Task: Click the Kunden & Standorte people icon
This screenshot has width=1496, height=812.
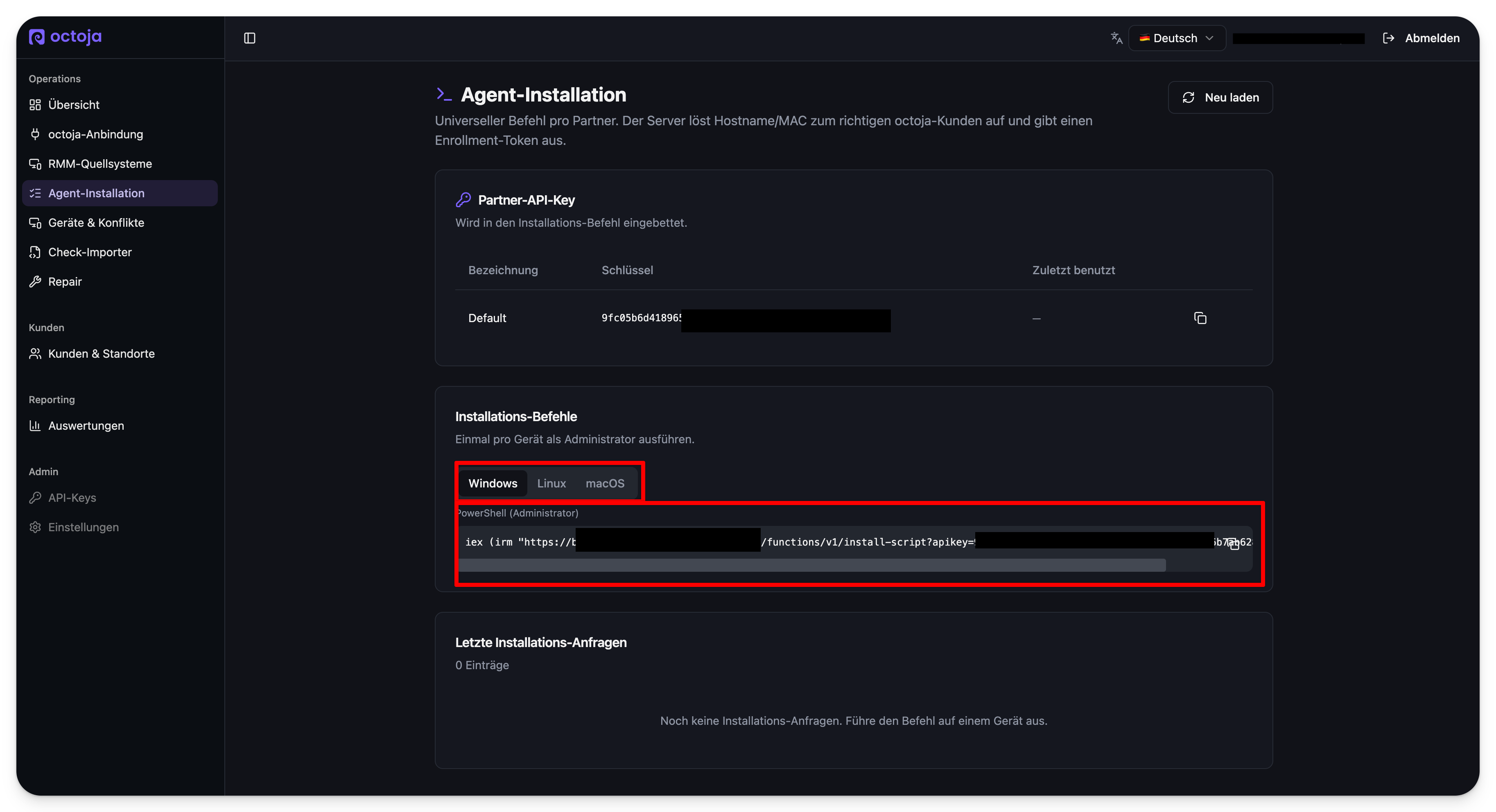Action: 35,354
